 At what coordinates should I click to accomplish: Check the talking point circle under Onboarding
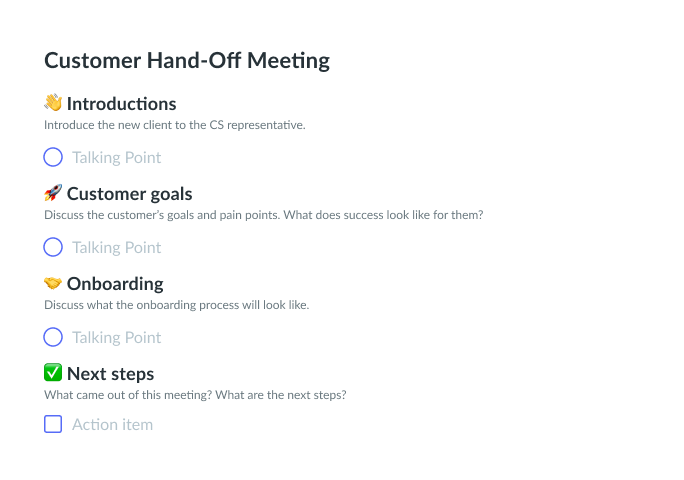click(53, 337)
